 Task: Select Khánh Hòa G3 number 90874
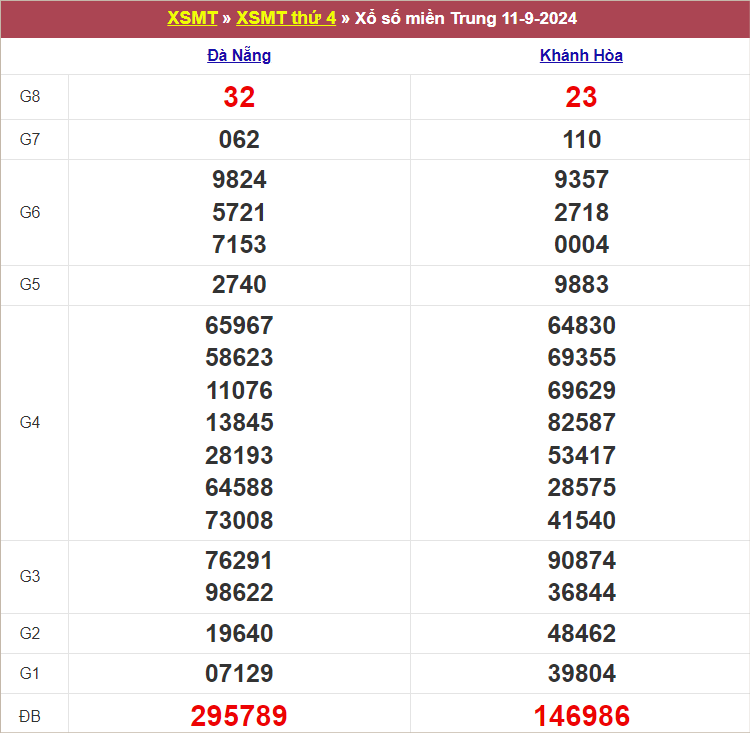pyautogui.click(x=581, y=560)
